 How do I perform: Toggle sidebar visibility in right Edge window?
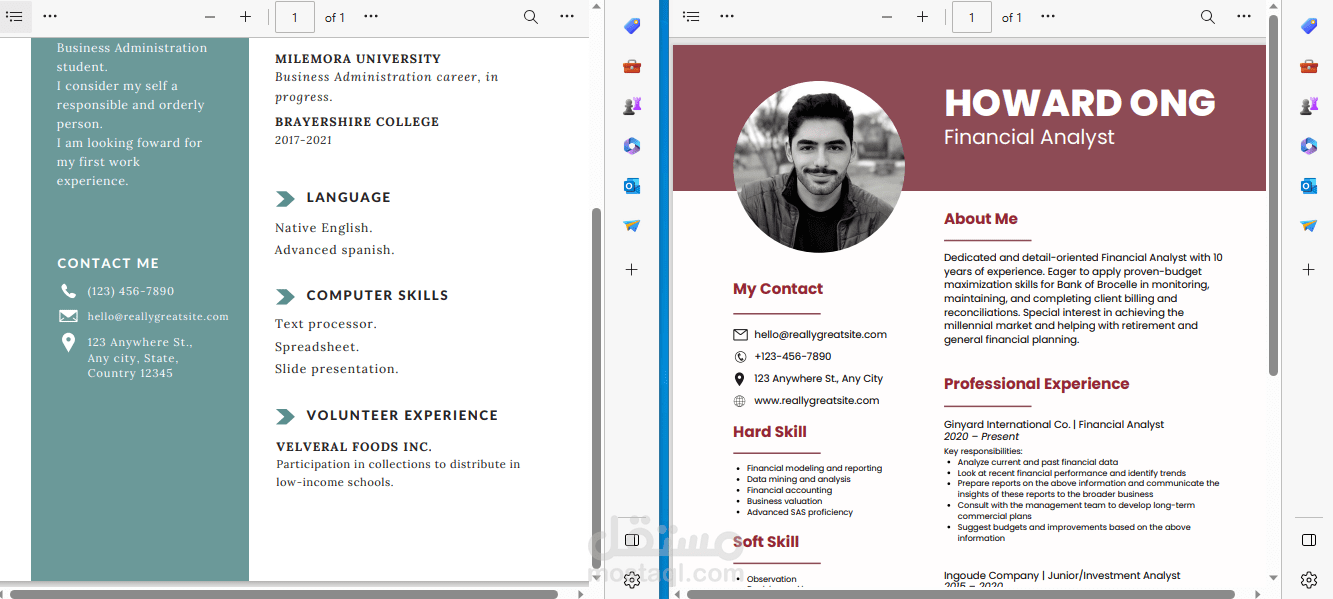point(1309,540)
